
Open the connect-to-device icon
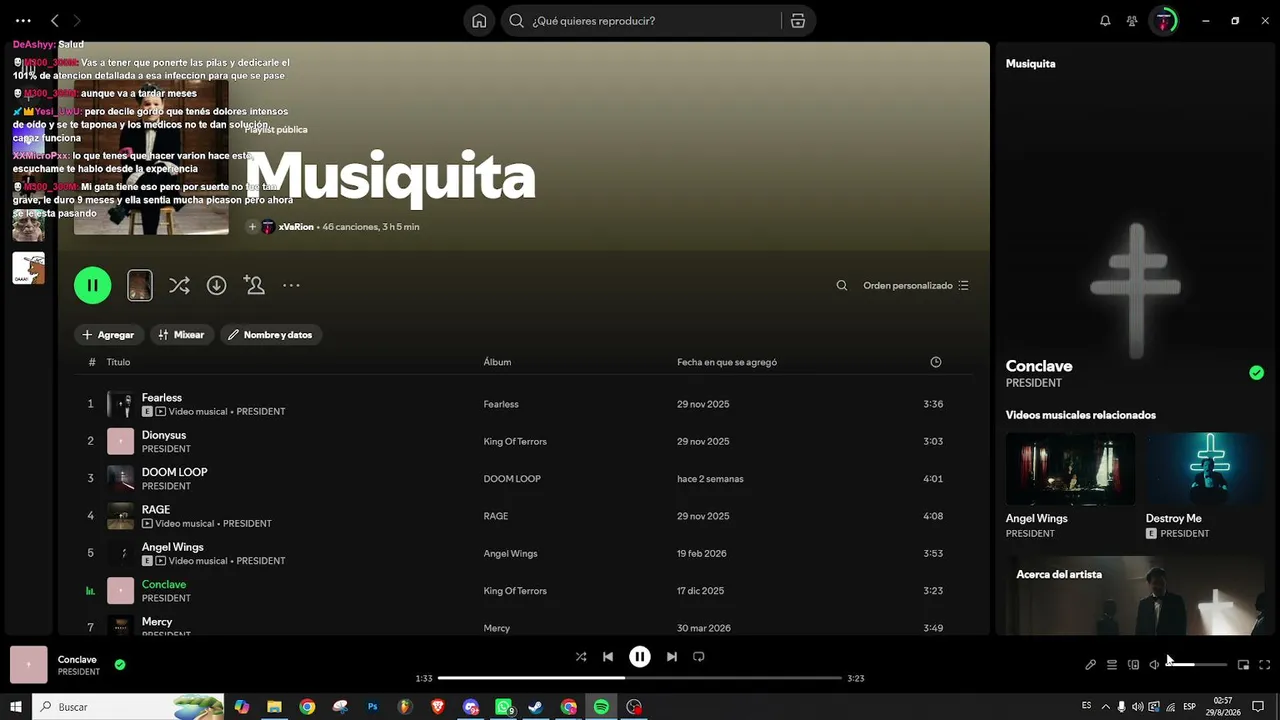1133,665
